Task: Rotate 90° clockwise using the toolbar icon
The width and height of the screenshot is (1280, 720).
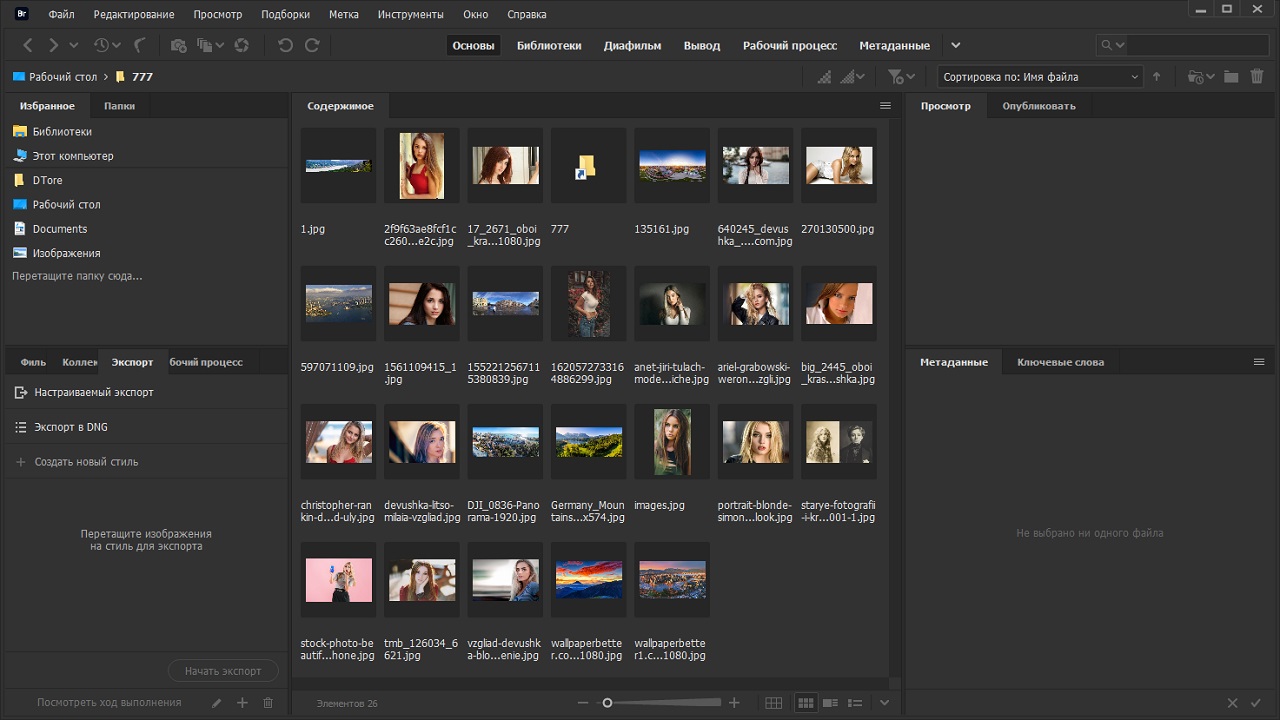Action: 312,45
